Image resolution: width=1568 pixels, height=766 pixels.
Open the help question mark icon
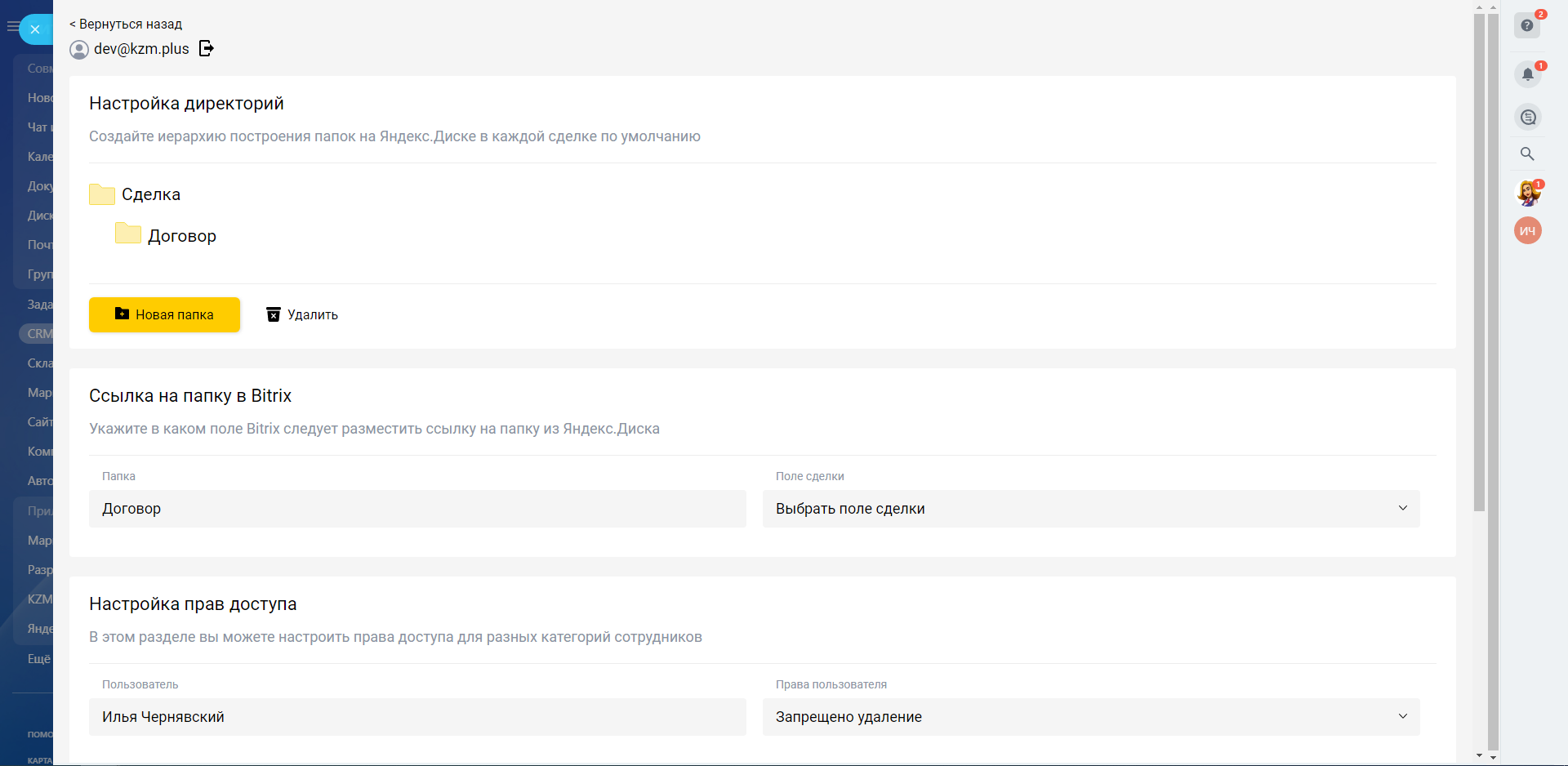point(1527,25)
